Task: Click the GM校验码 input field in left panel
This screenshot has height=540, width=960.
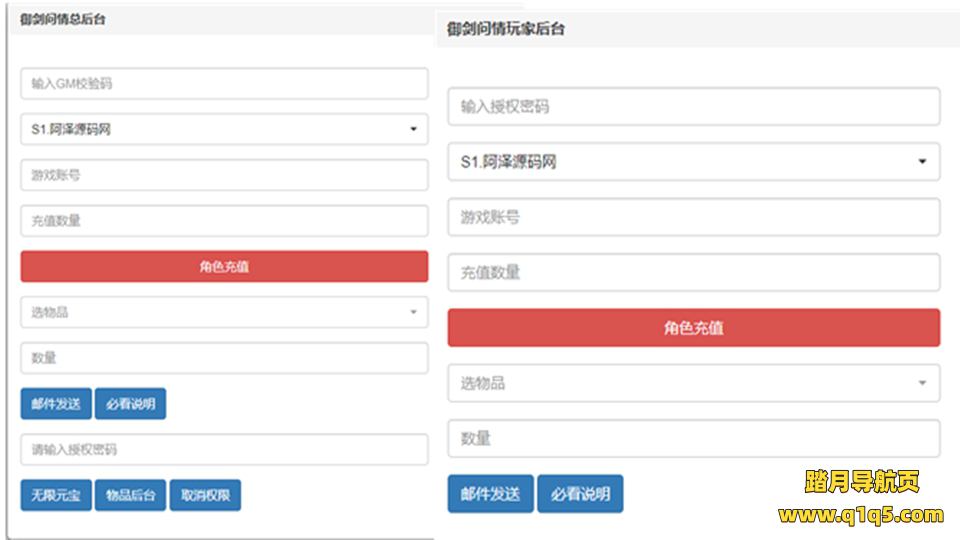Action: [x=224, y=84]
